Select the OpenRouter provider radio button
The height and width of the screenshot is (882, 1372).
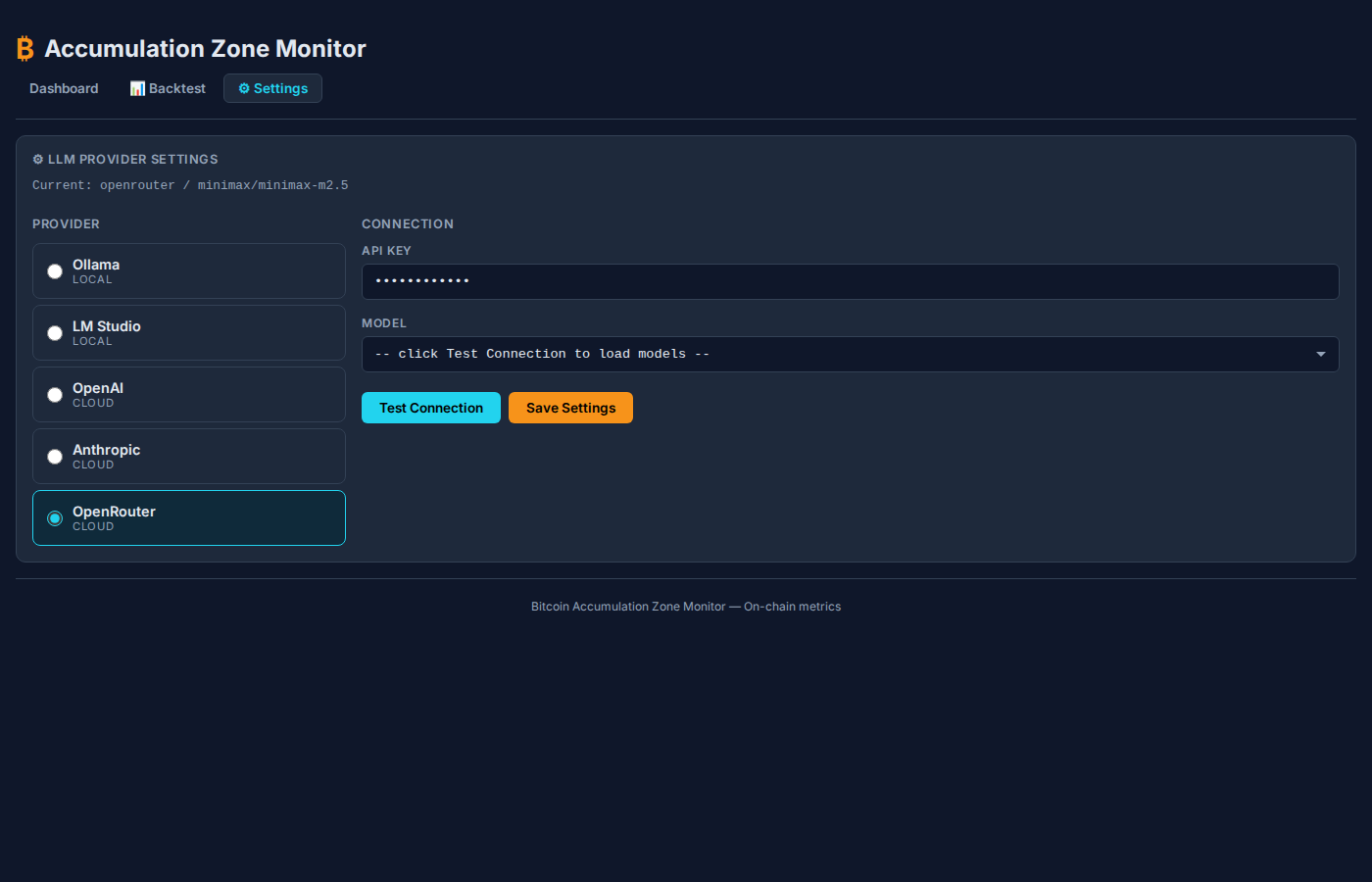point(55,518)
